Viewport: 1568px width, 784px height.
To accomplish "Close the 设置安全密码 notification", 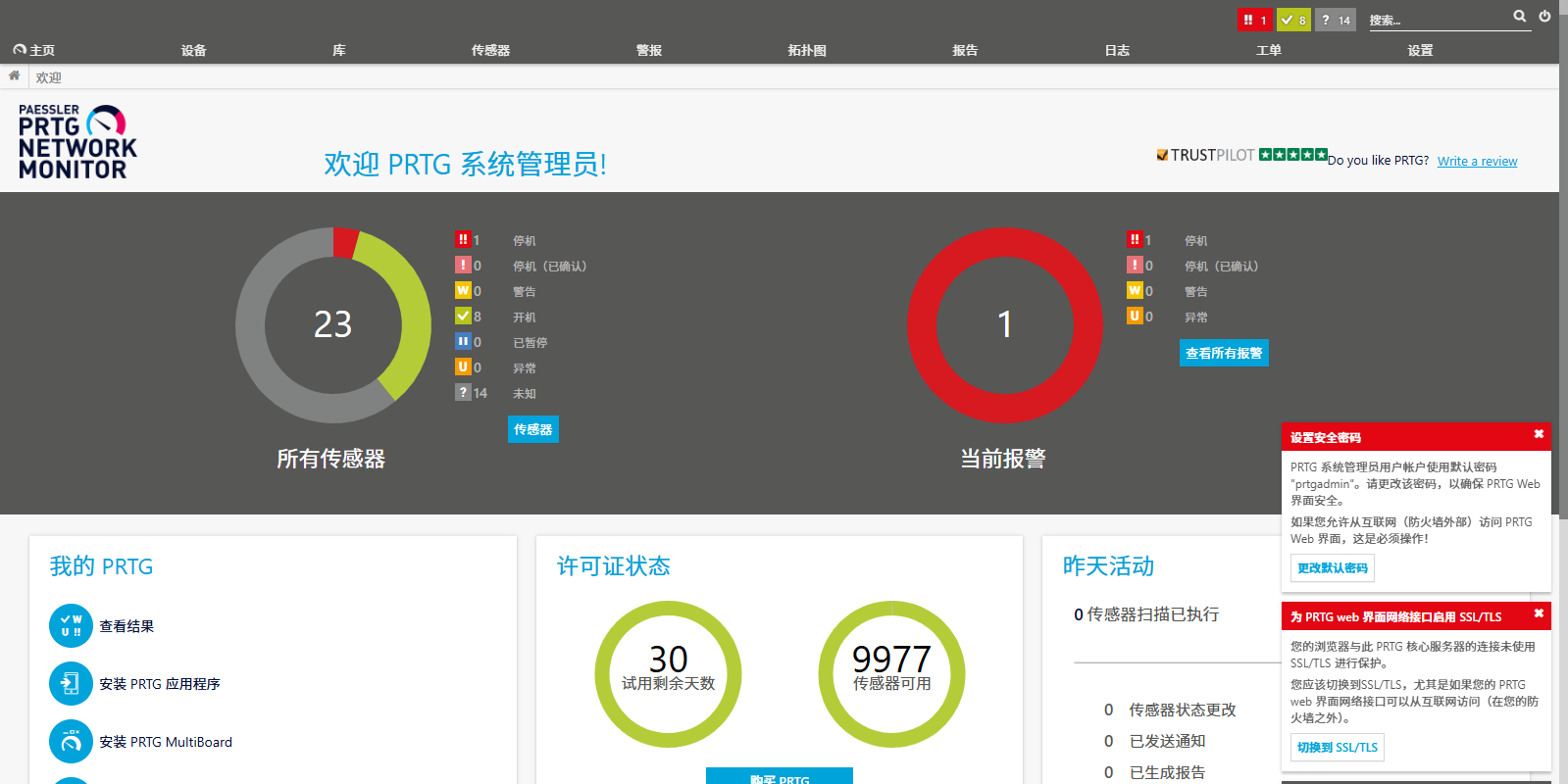I will (1539, 434).
